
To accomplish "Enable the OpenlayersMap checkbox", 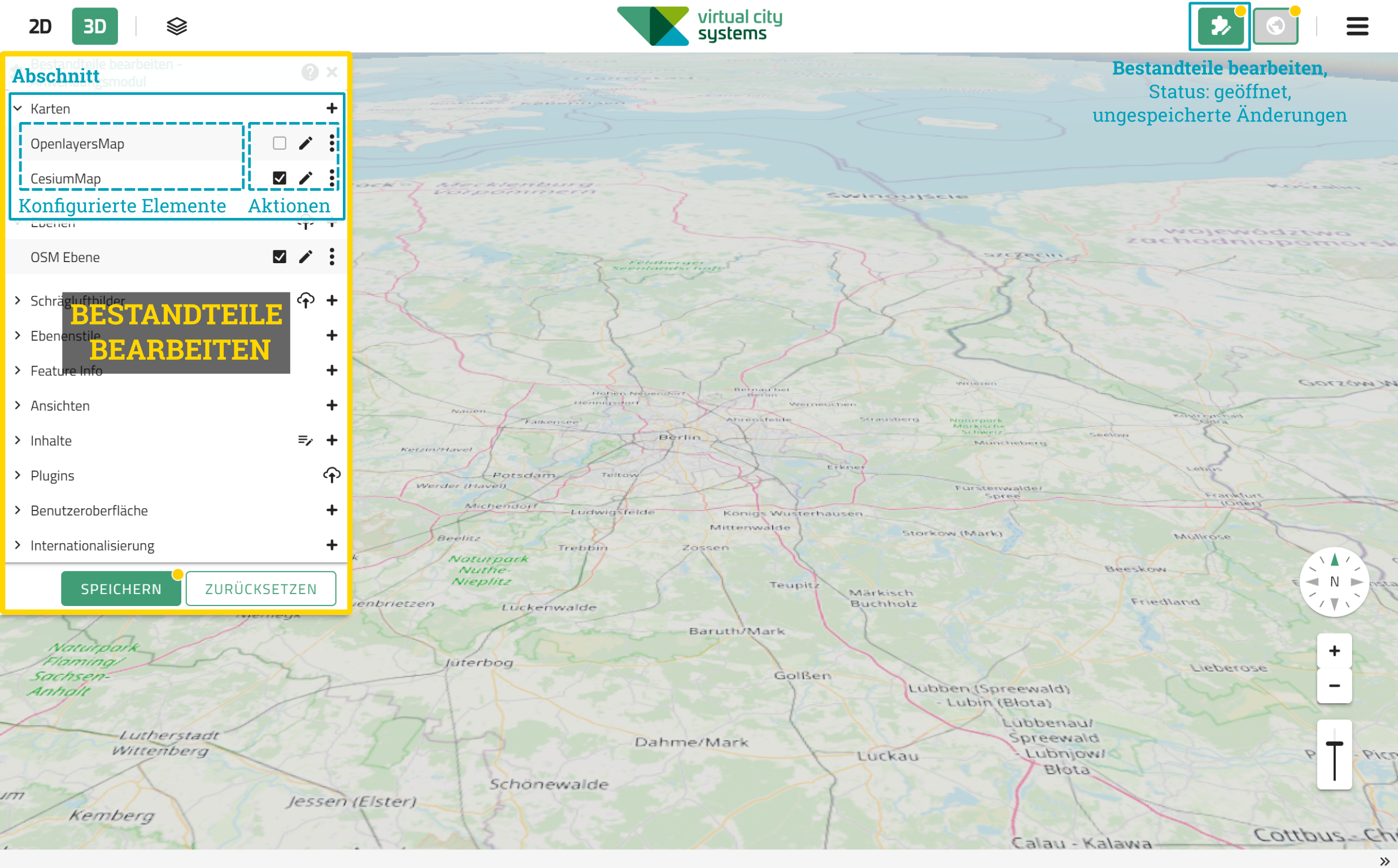I will [x=280, y=143].
